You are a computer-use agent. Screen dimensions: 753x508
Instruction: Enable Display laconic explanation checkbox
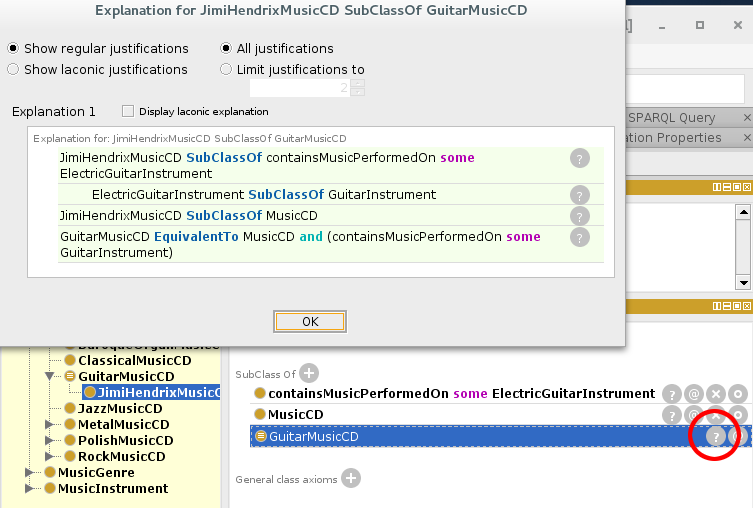(128, 111)
